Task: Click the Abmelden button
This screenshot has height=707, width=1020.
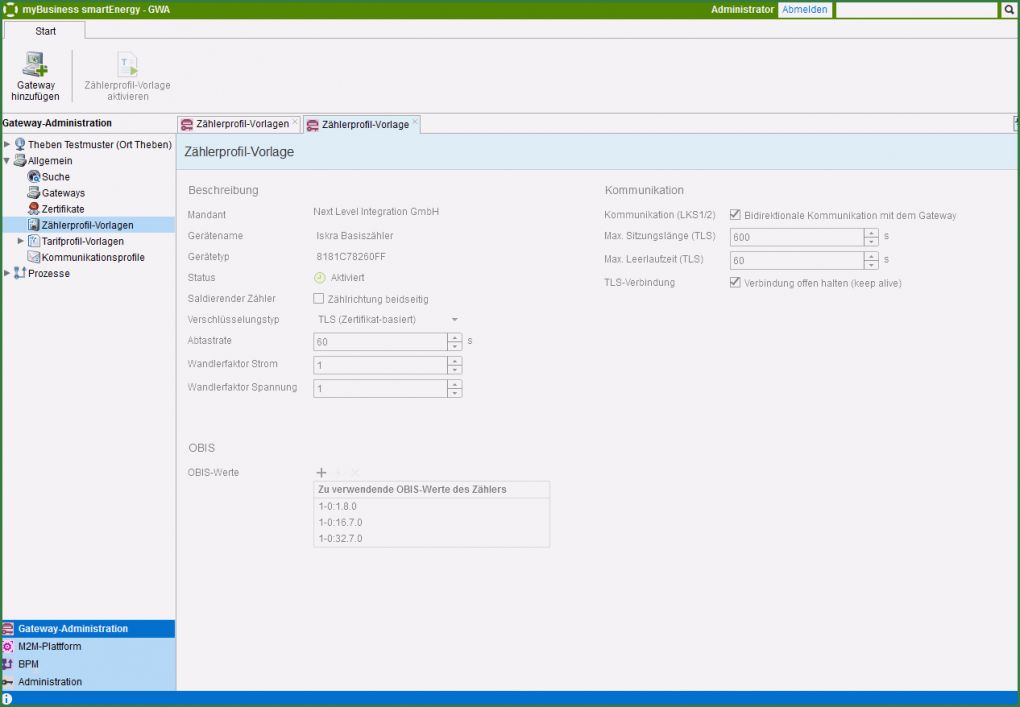Action: pyautogui.click(x=804, y=10)
